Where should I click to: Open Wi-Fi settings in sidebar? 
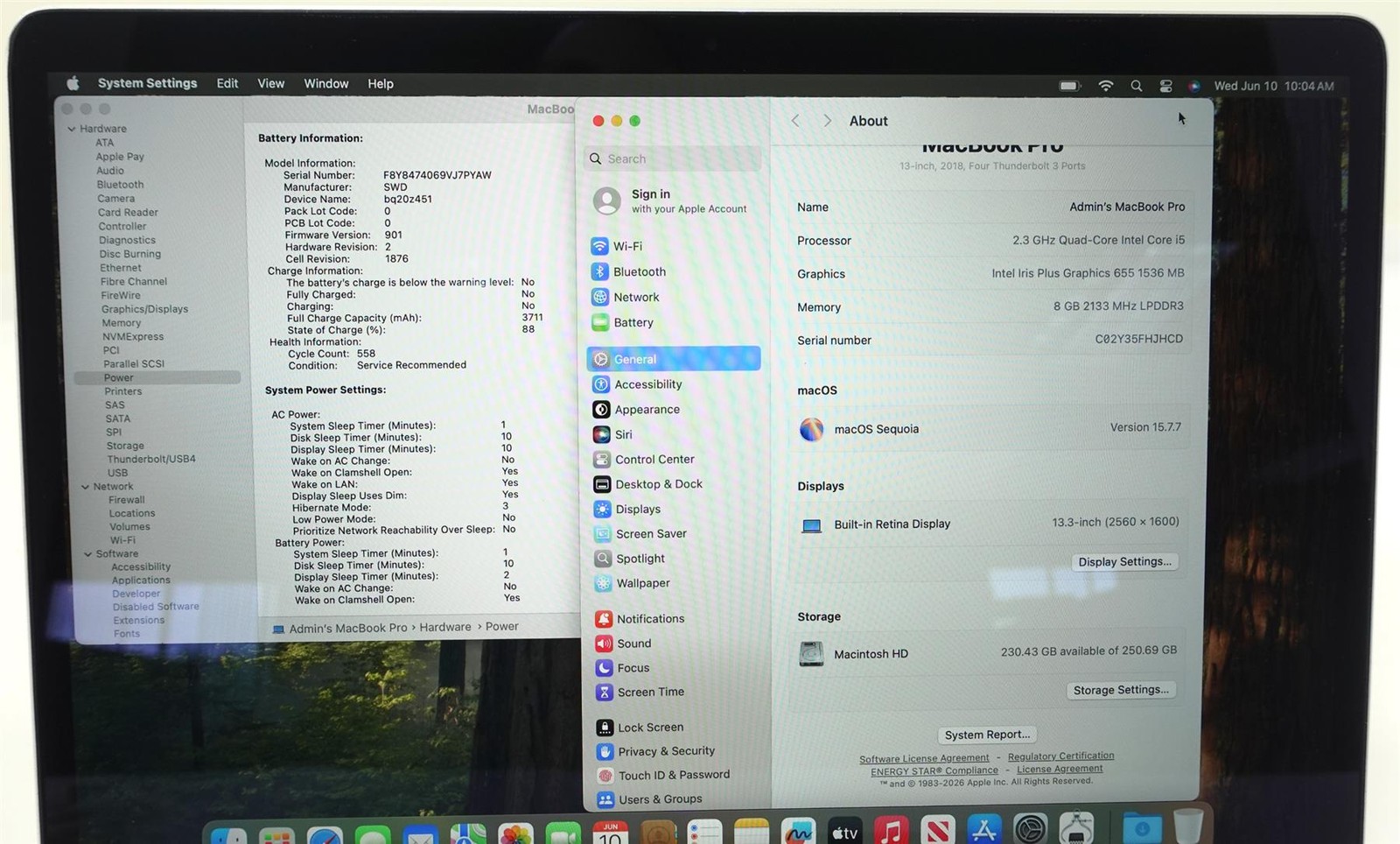618,246
